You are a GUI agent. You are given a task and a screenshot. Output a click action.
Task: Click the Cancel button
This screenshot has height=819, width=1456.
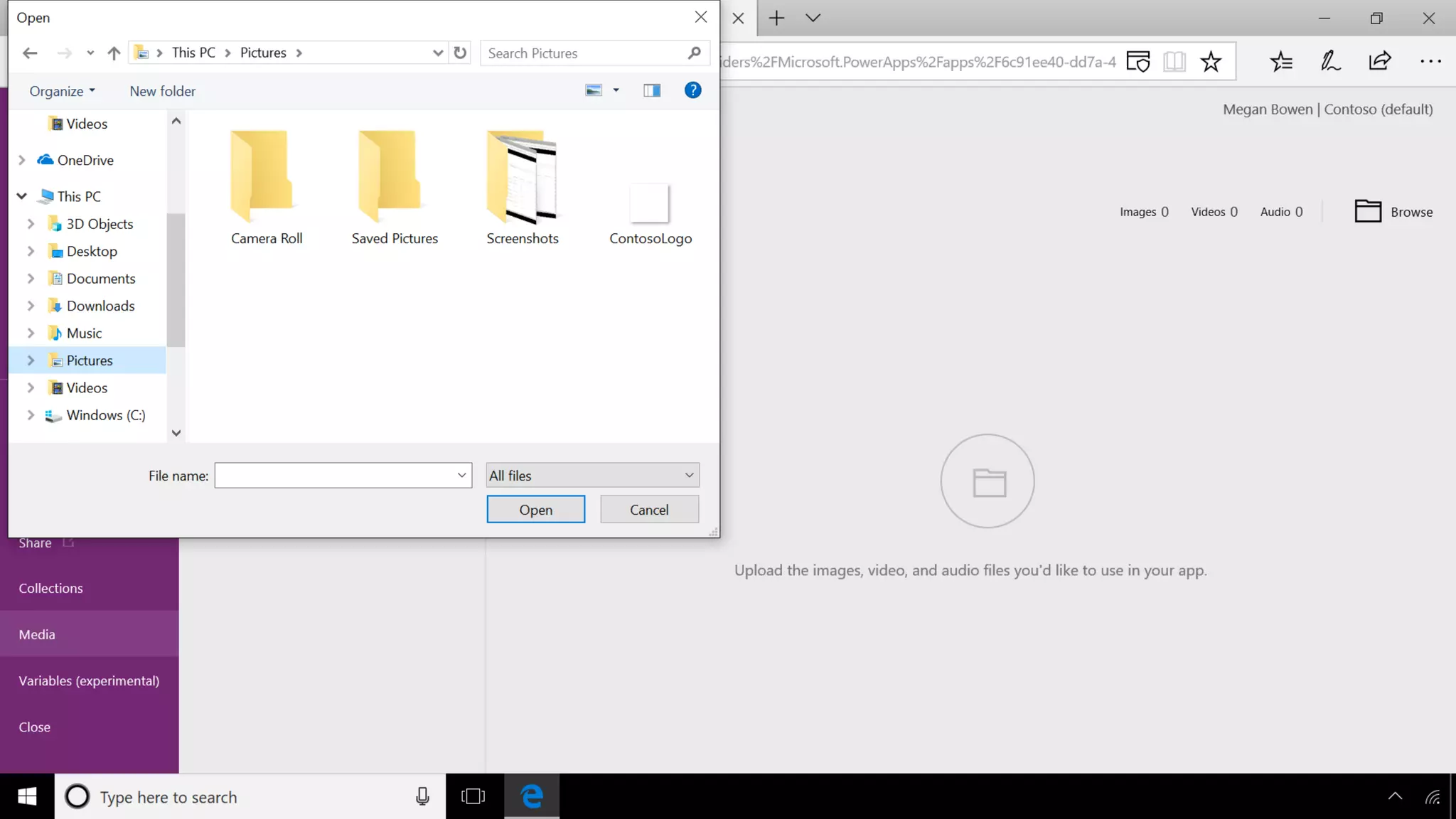tap(648, 510)
